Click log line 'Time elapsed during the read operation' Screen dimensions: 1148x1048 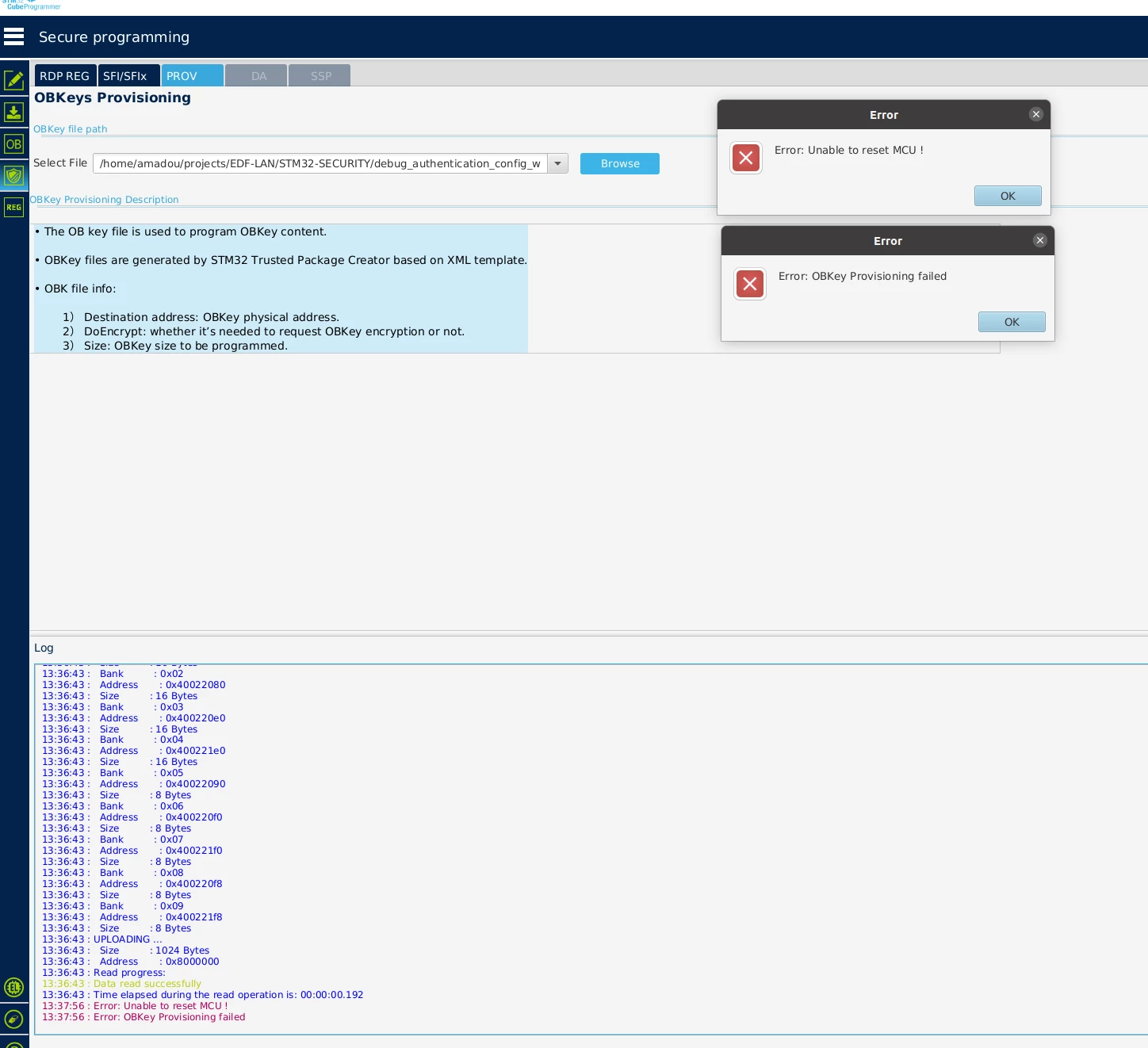pos(203,995)
